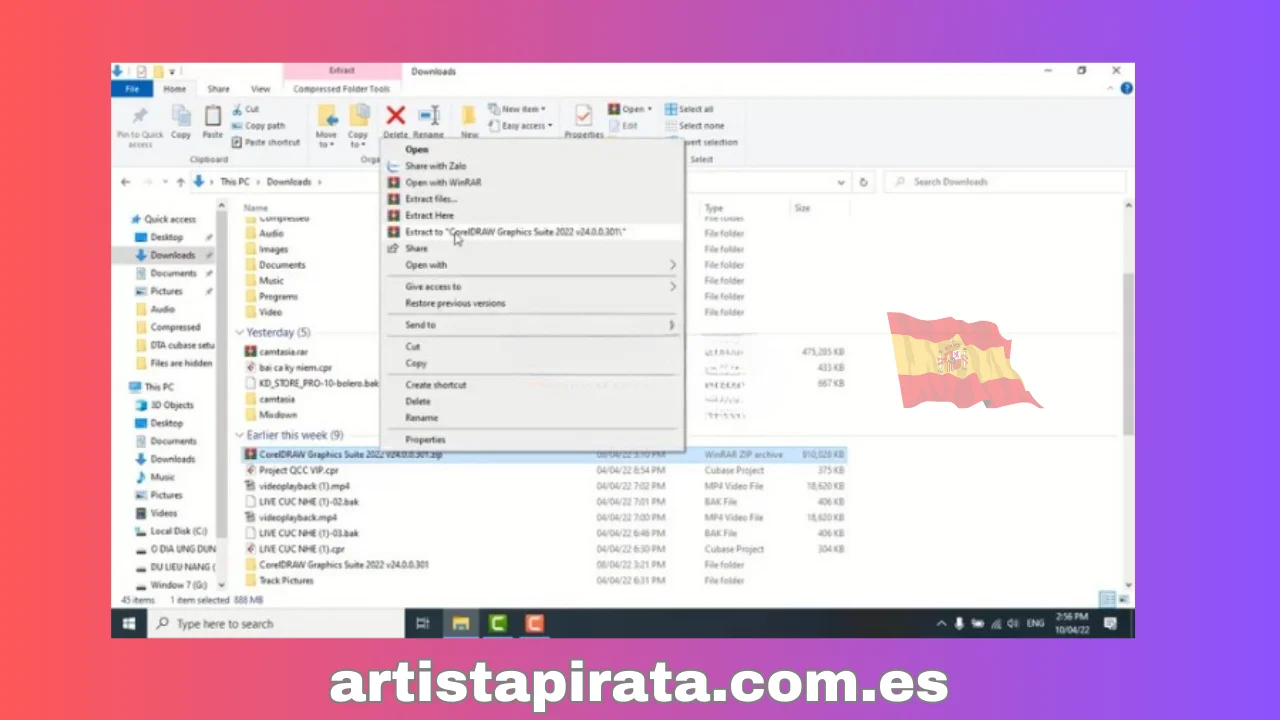The height and width of the screenshot is (720, 1280).
Task: Select Project QCC VIP.cpr file
Action: click(x=291, y=470)
